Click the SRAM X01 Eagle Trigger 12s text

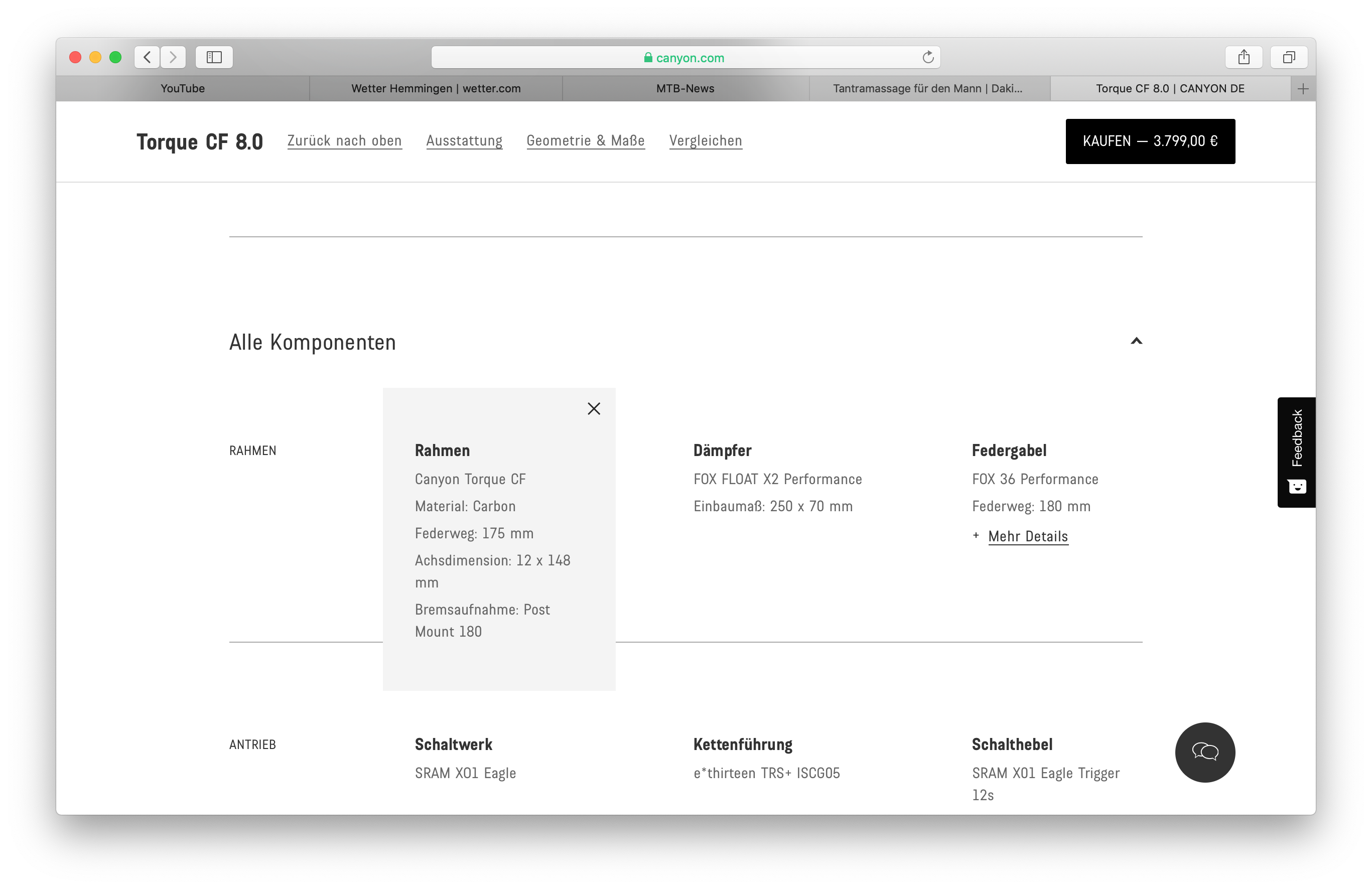[x=1046, y=784]
